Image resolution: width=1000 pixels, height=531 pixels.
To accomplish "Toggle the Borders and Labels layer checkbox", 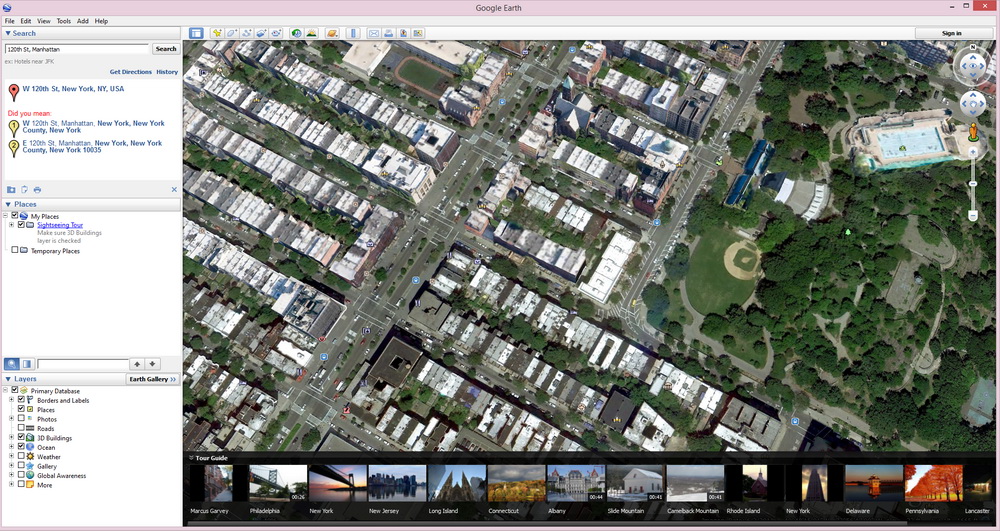I will tap(21, 400).
